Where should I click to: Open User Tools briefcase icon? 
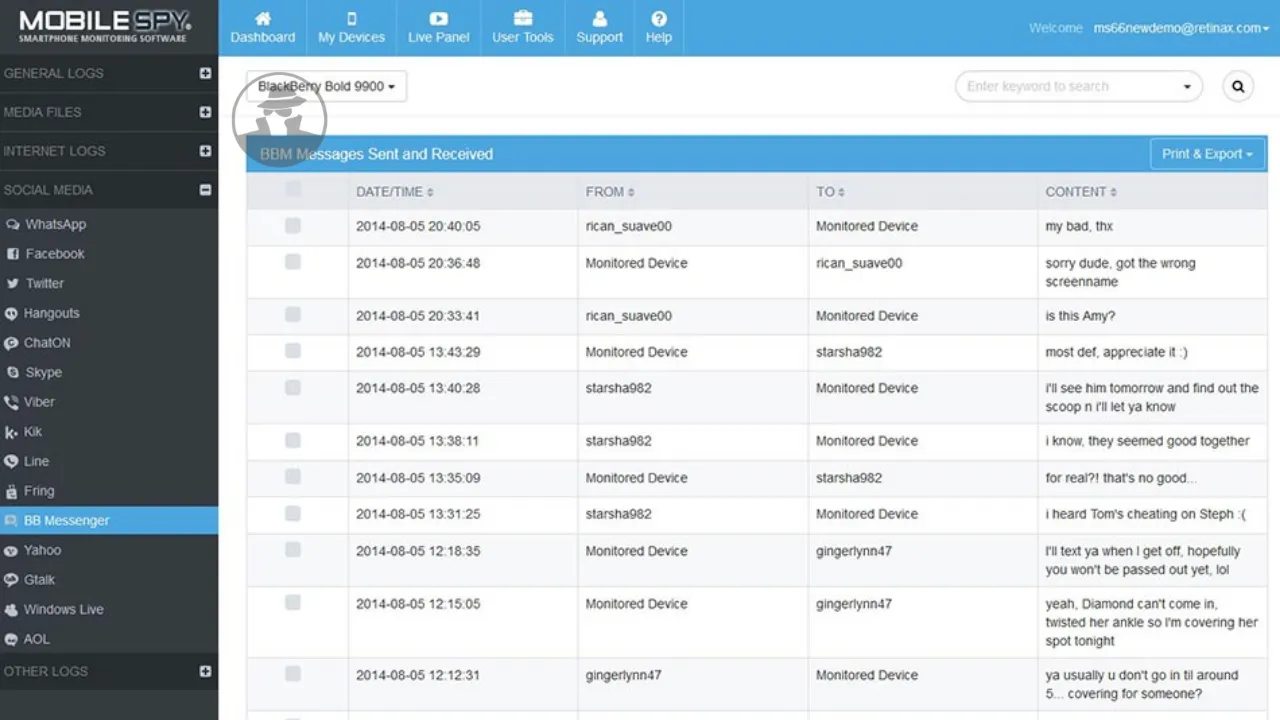click(522, 18)
